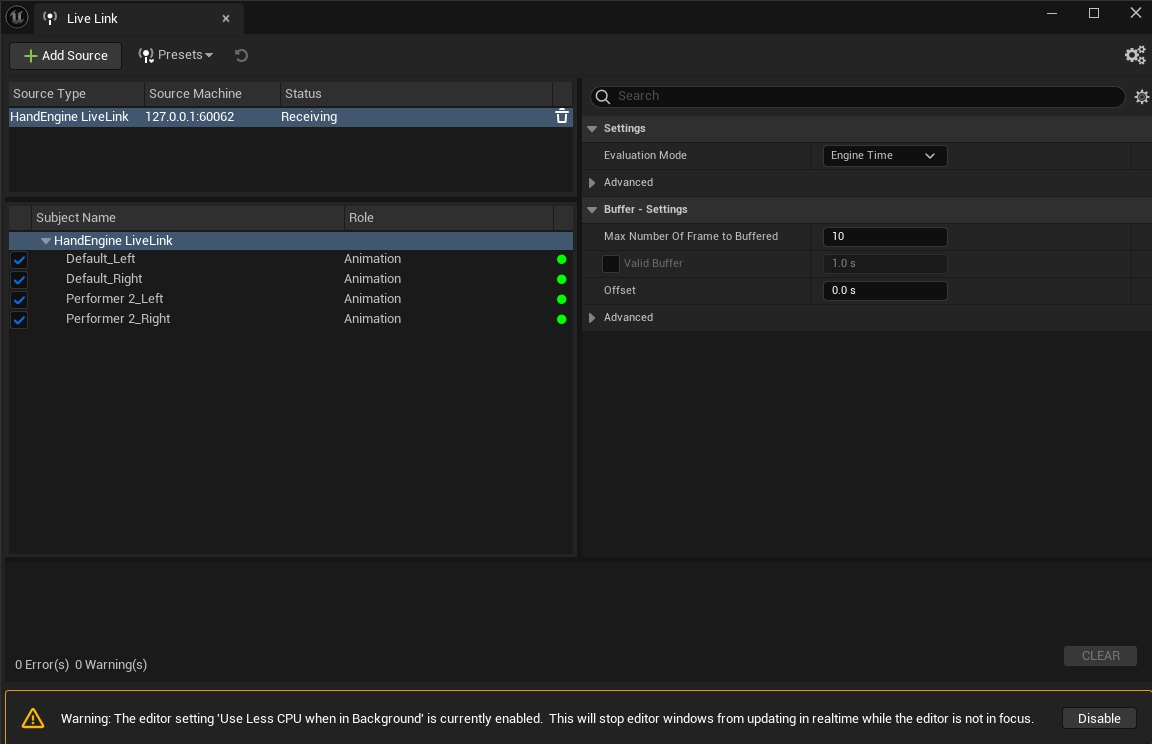This screenshot has height=744, width=1152.
Task: Collapse the Settings section
Action: coord(592,129)
